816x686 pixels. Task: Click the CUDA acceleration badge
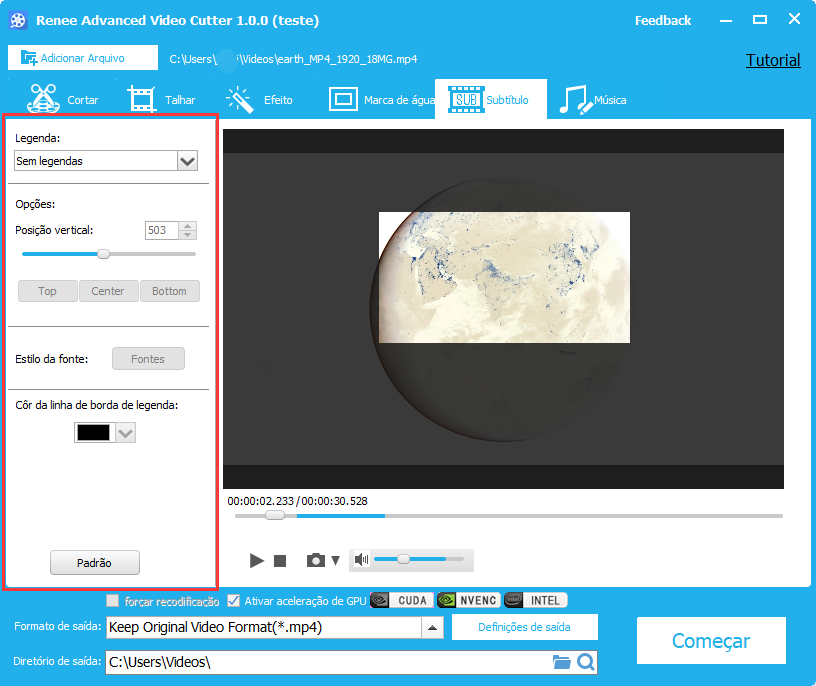coord(401,601)
